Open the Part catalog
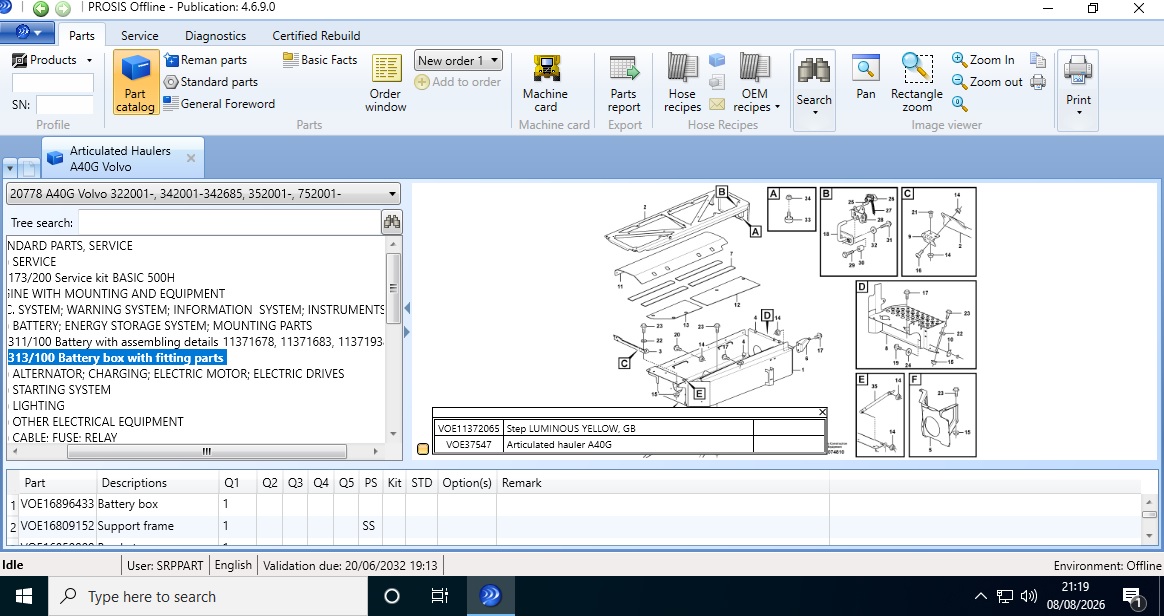 pyautogui.click(x=136, y=82)
